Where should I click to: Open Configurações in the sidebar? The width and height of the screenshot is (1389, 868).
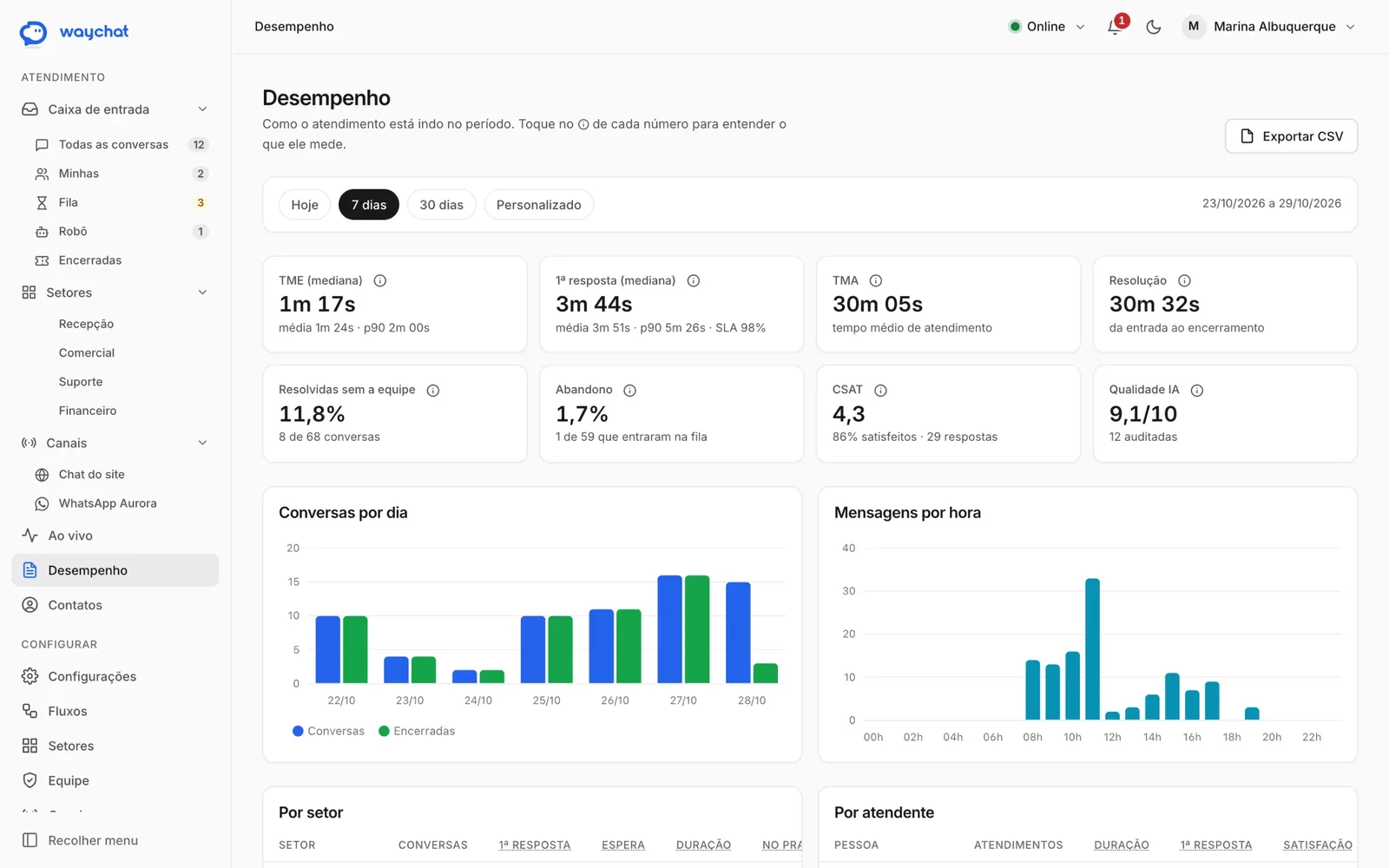pyautogui.click(x=115, y=676)
